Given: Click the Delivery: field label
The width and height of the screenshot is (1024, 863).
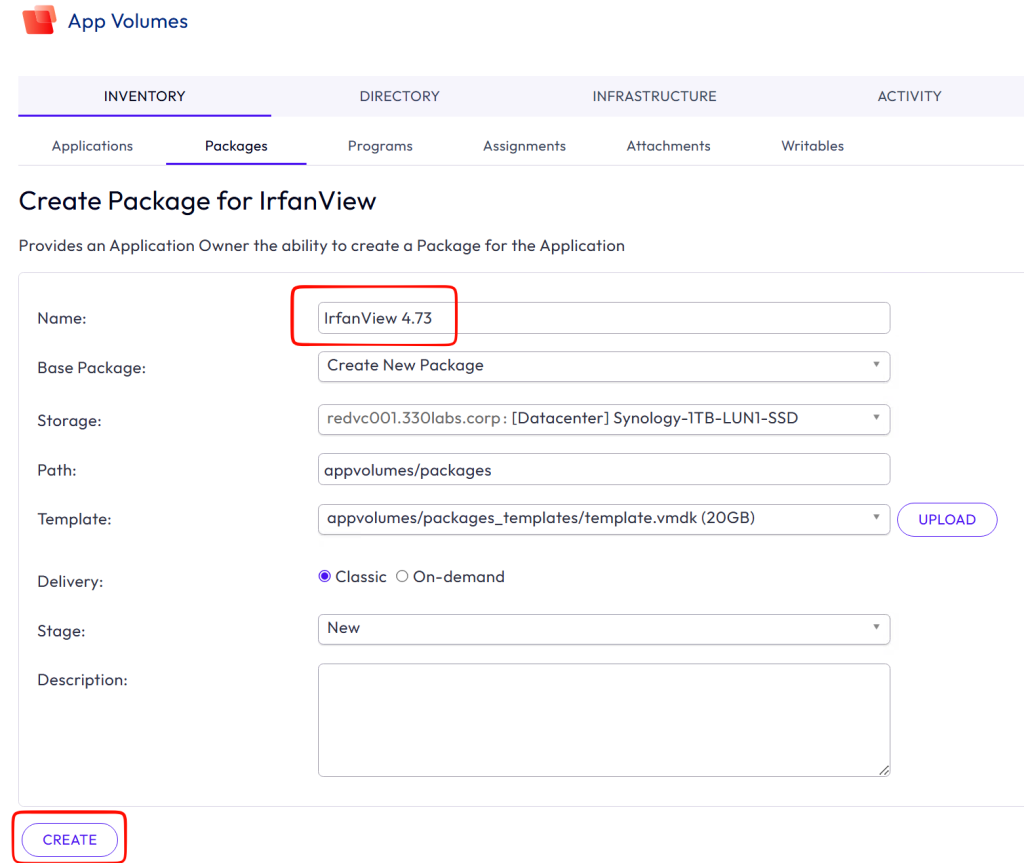Looking at the screenshot, I should click(70, 581).
